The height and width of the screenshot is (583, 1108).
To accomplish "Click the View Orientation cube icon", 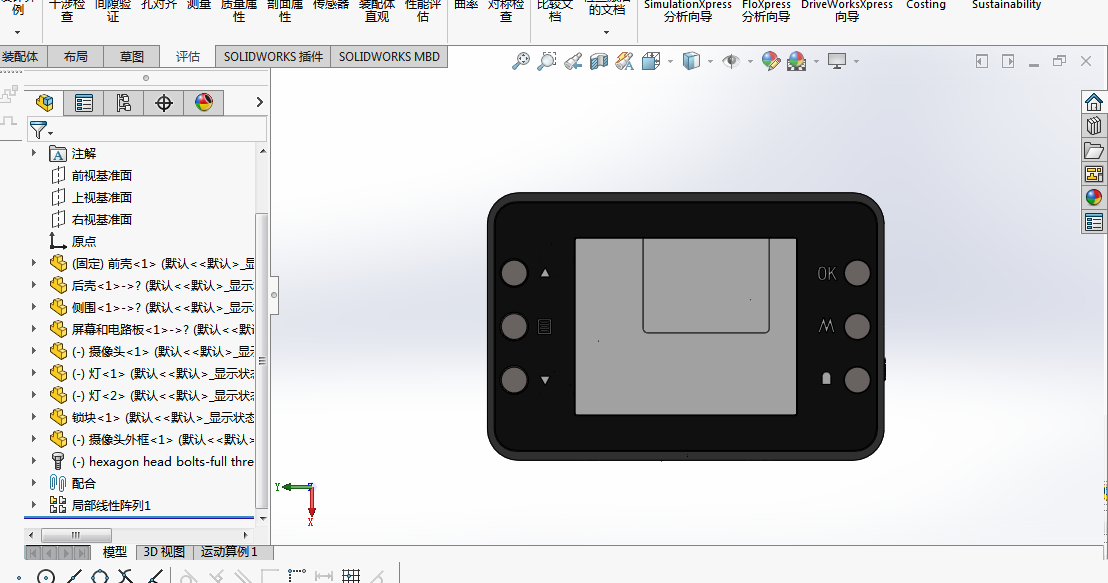I will pyautogui.click(x=650, y=61).
